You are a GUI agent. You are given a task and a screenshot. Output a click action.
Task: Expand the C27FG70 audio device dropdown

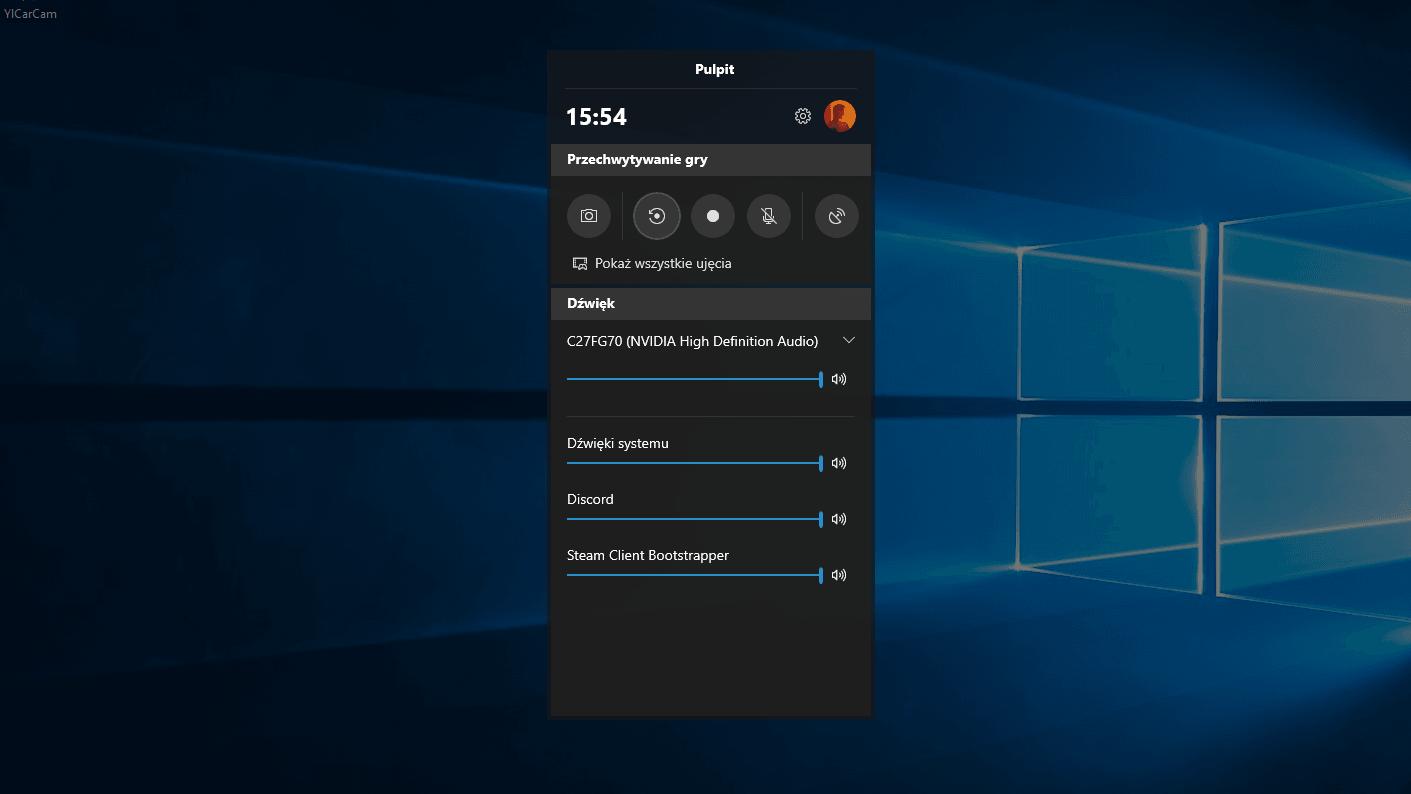click(849, 341)
